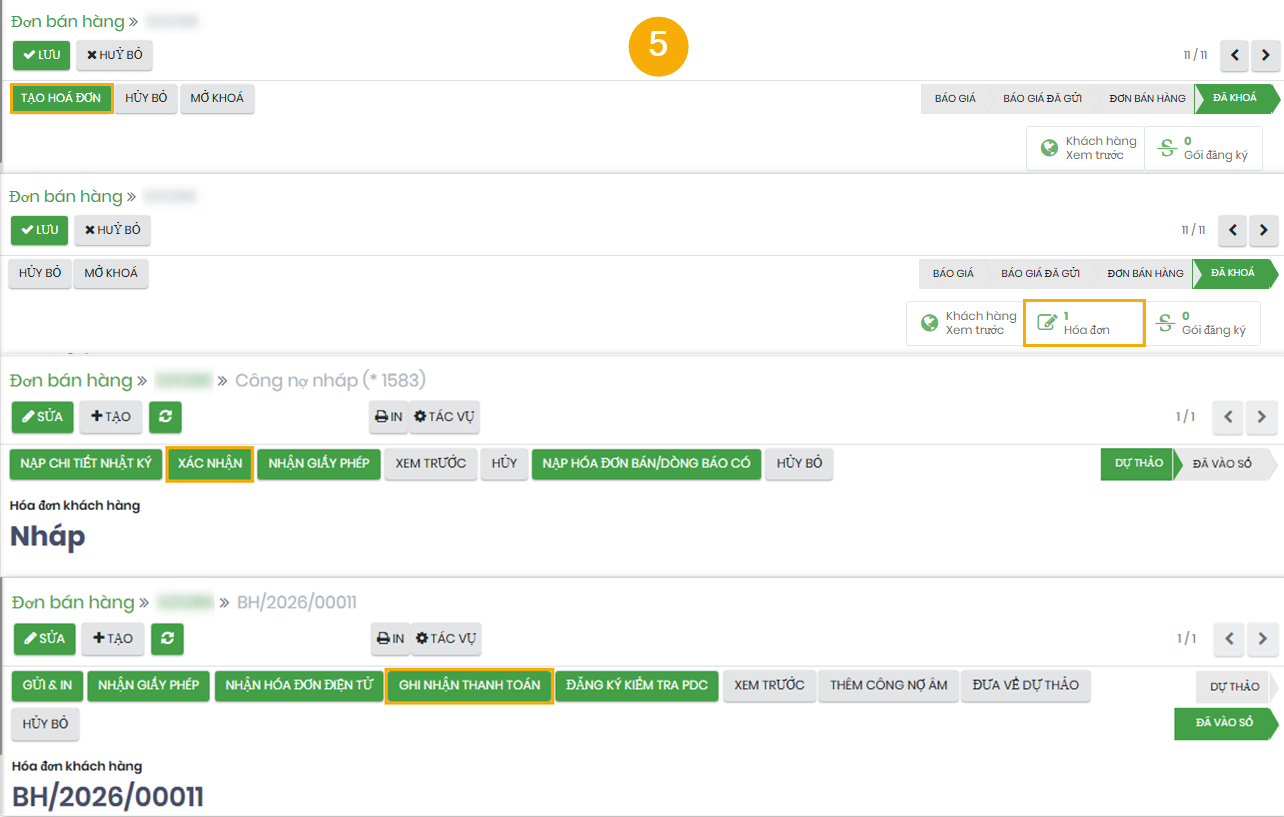1284x817 pixels.
Task: Open Tác vụ gear menu in Công nợ nháp panel
Action: (x=445, y=416)
